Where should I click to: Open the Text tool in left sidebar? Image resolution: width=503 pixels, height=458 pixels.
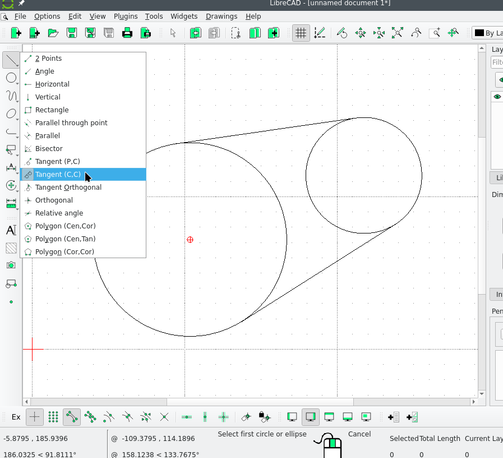coord(11,230)
